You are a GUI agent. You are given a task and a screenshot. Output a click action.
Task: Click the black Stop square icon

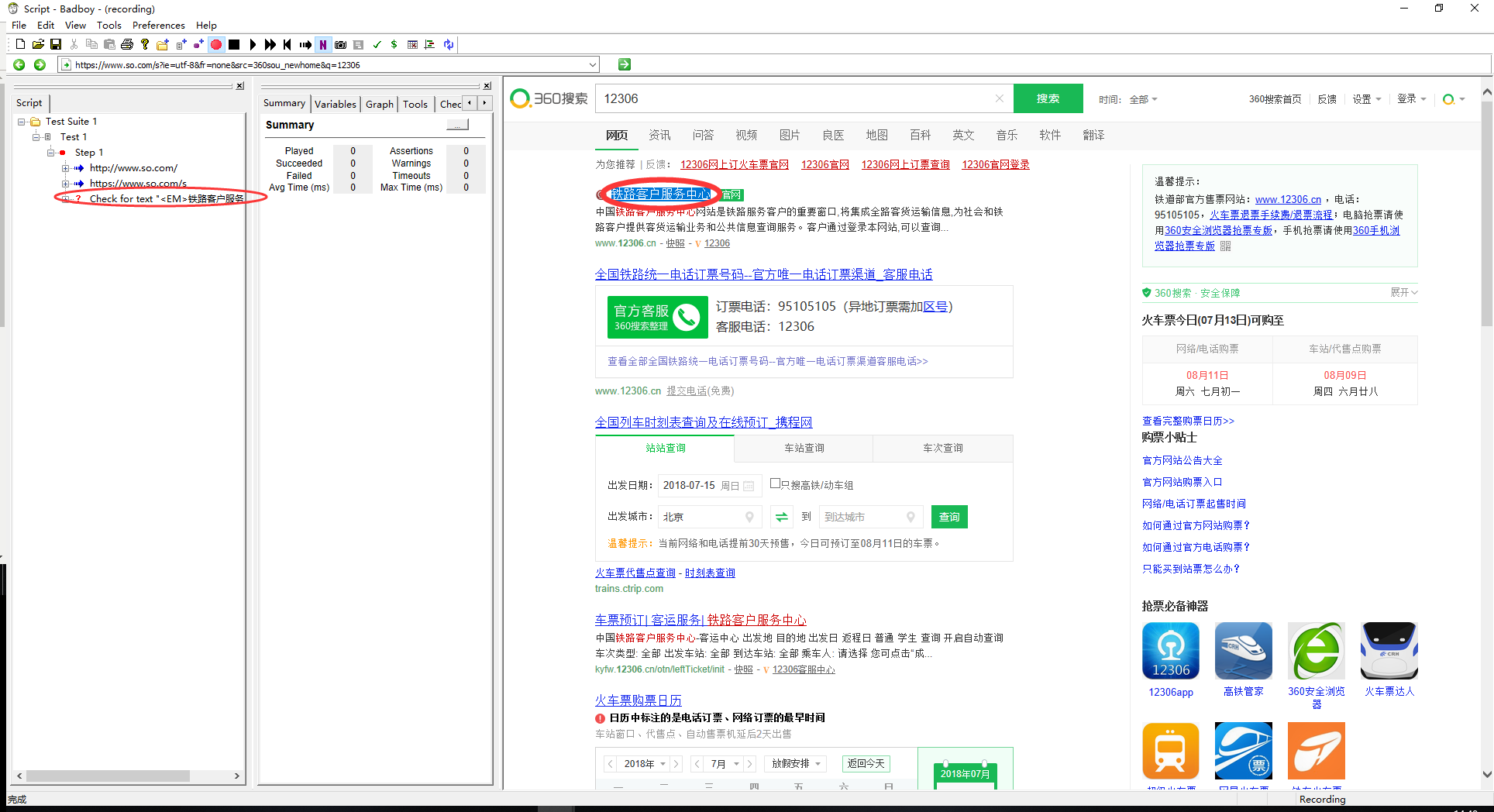(234, 44)
